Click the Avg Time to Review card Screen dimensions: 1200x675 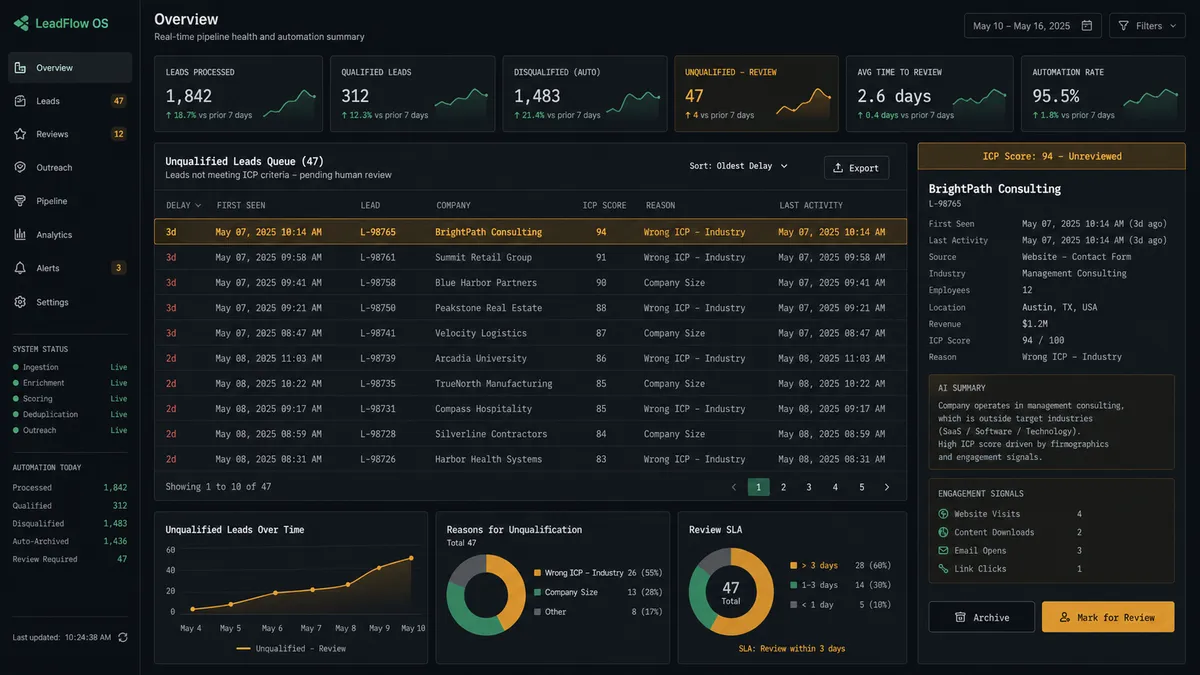[x=930, y=94]
